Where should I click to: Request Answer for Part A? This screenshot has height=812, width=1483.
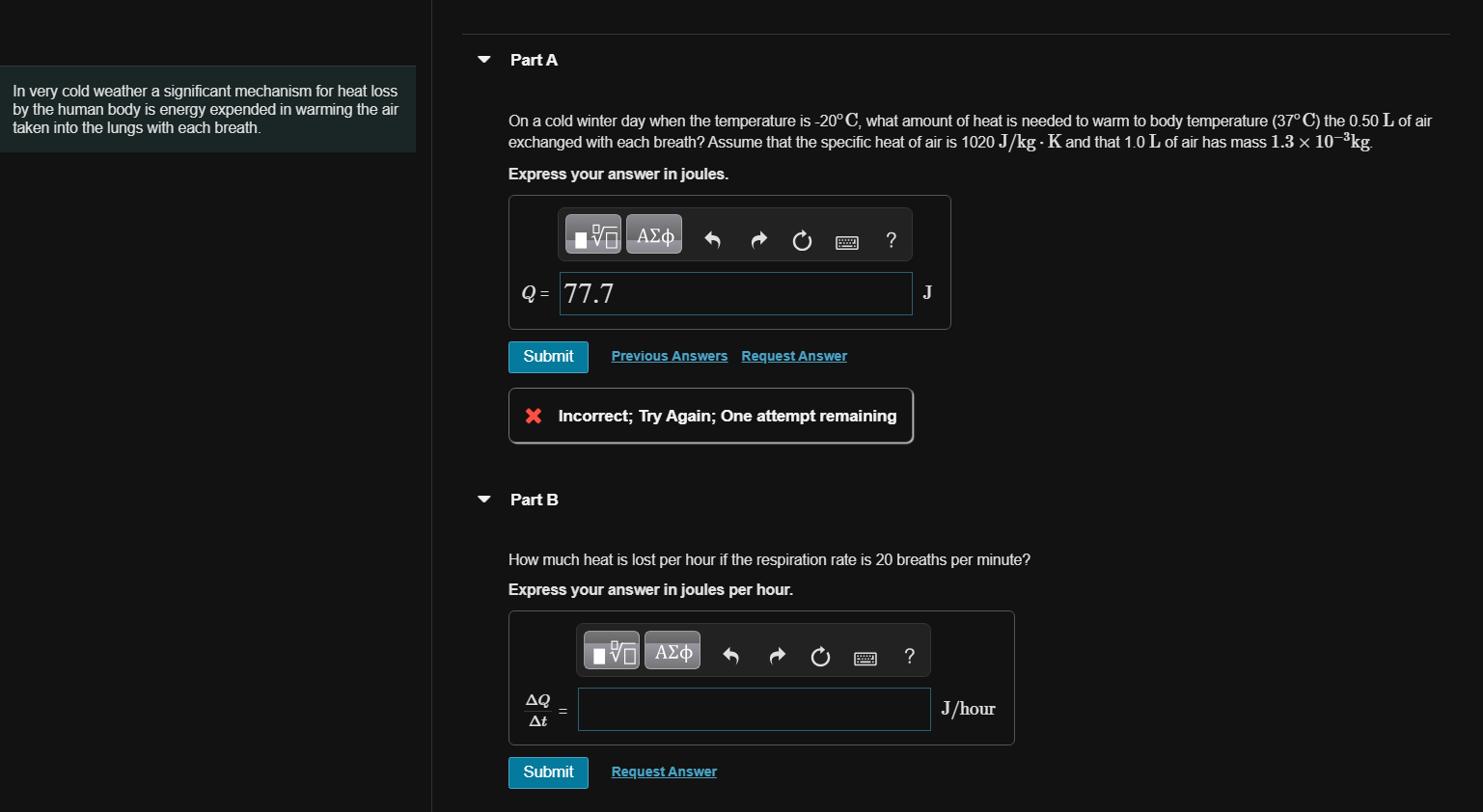coord(794,356)
